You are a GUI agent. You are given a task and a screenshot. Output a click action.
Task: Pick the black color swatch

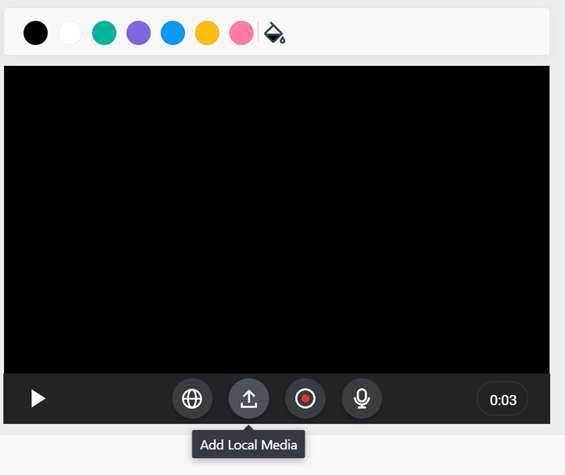coord(36,33)
